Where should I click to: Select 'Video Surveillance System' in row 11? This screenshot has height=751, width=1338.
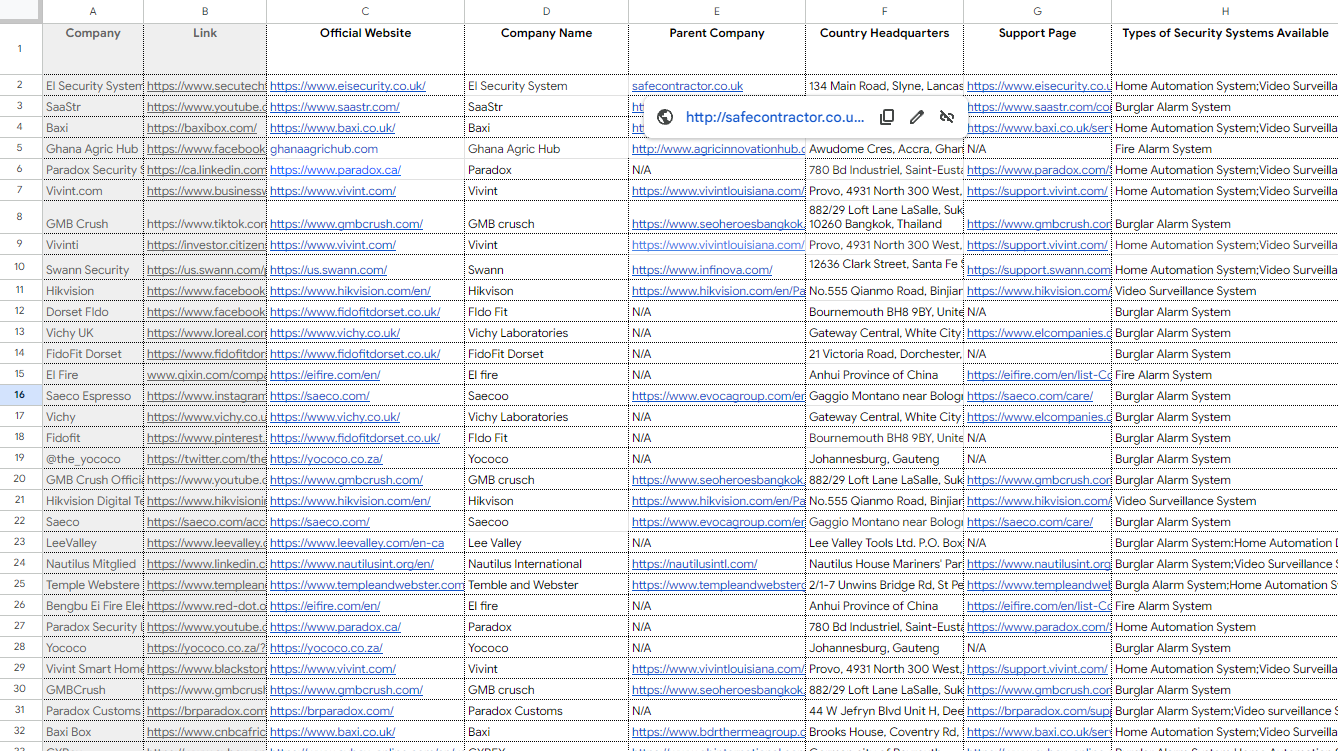1225,291
